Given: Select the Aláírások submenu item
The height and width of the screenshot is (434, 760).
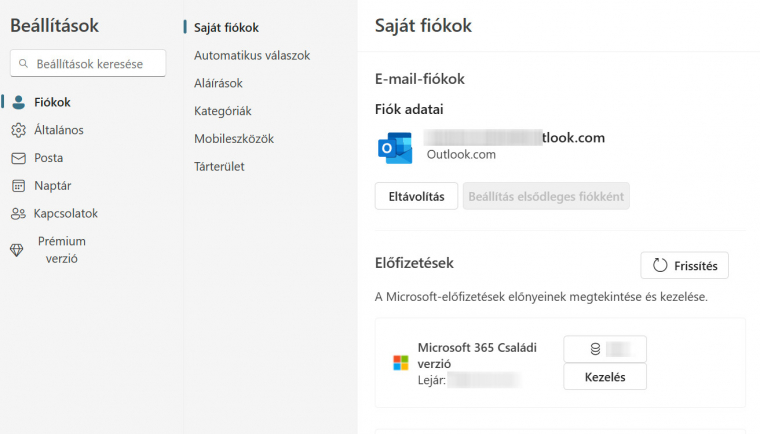Looking at the screenshot, I should point(218,83).
